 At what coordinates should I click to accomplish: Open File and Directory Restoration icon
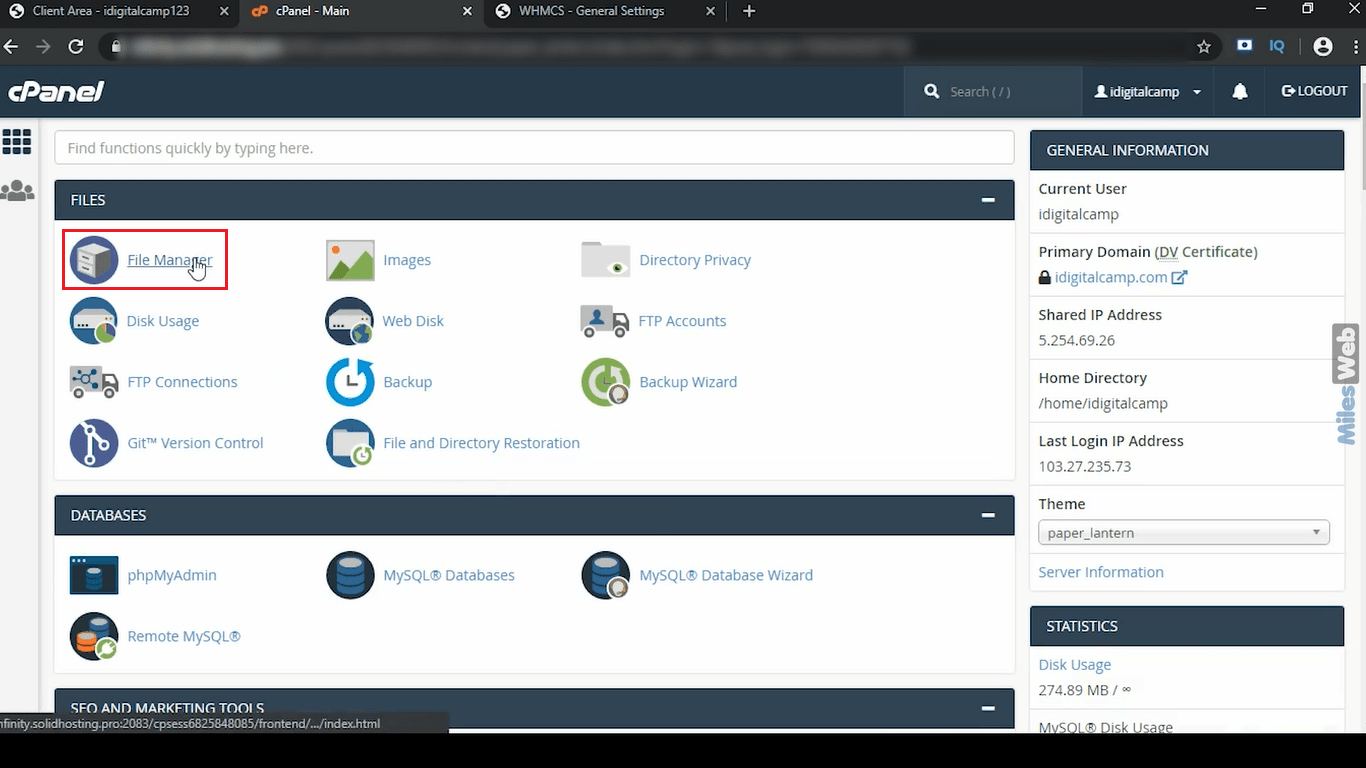pos(350,443)
